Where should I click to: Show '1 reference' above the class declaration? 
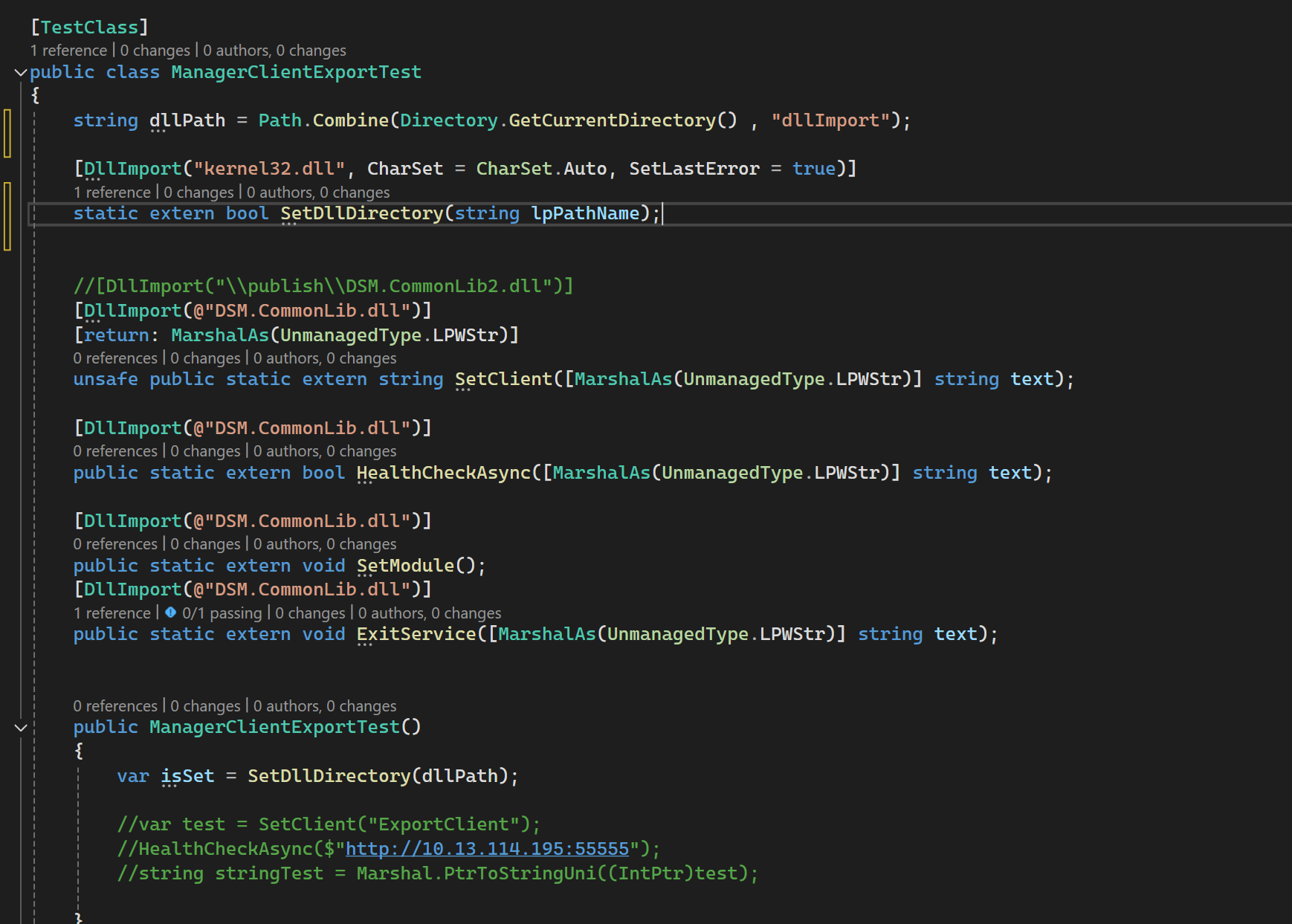69,51
